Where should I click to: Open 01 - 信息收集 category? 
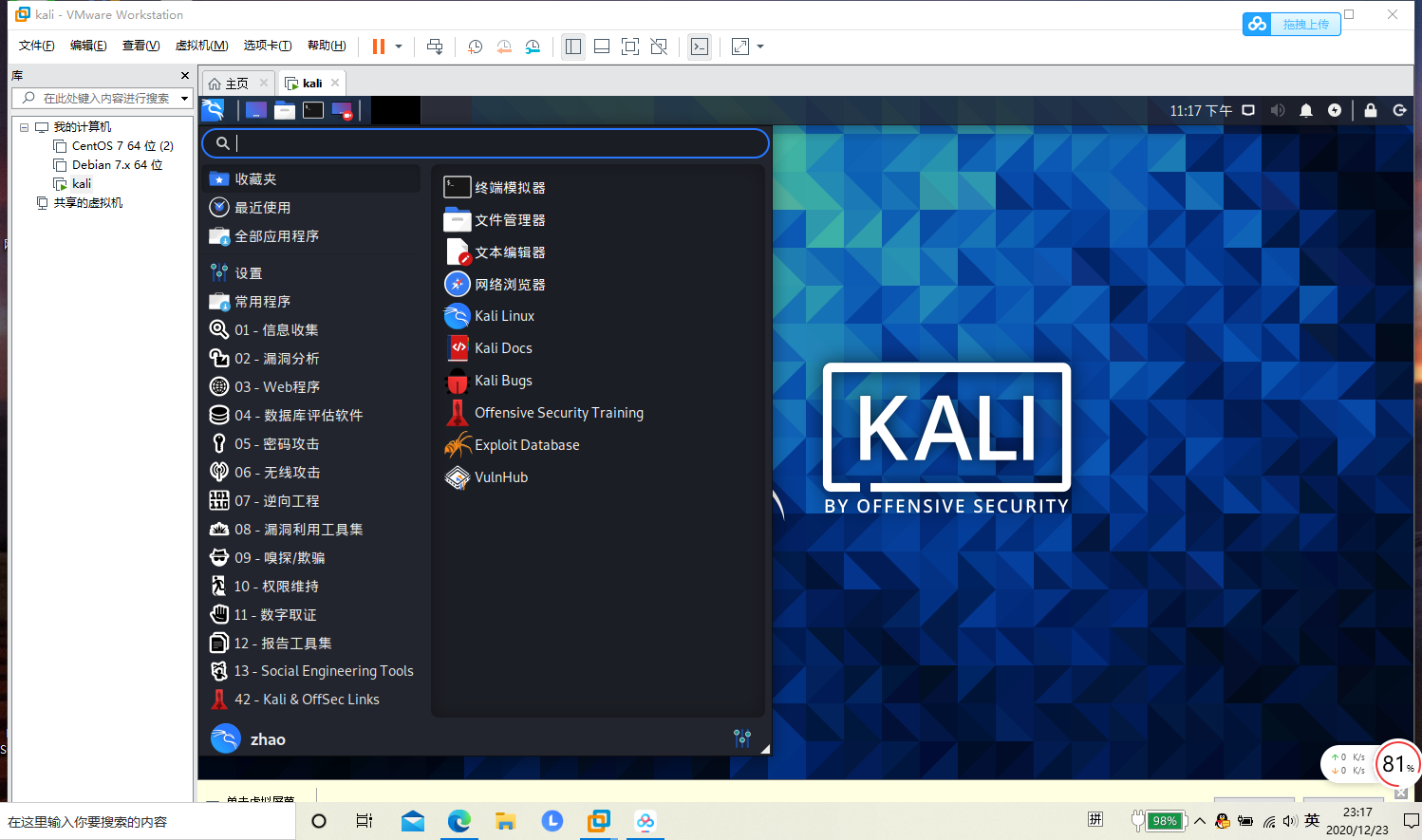(x=311, y=330)
